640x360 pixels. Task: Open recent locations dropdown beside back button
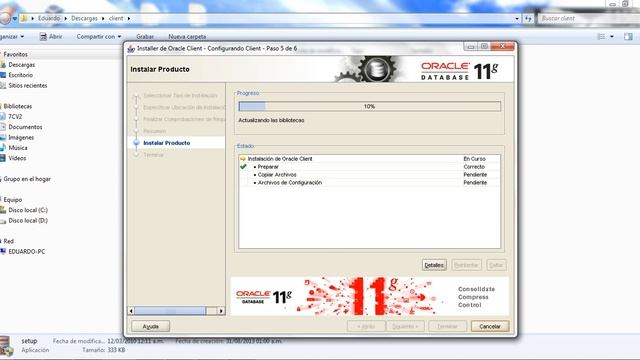click(15, 18)
